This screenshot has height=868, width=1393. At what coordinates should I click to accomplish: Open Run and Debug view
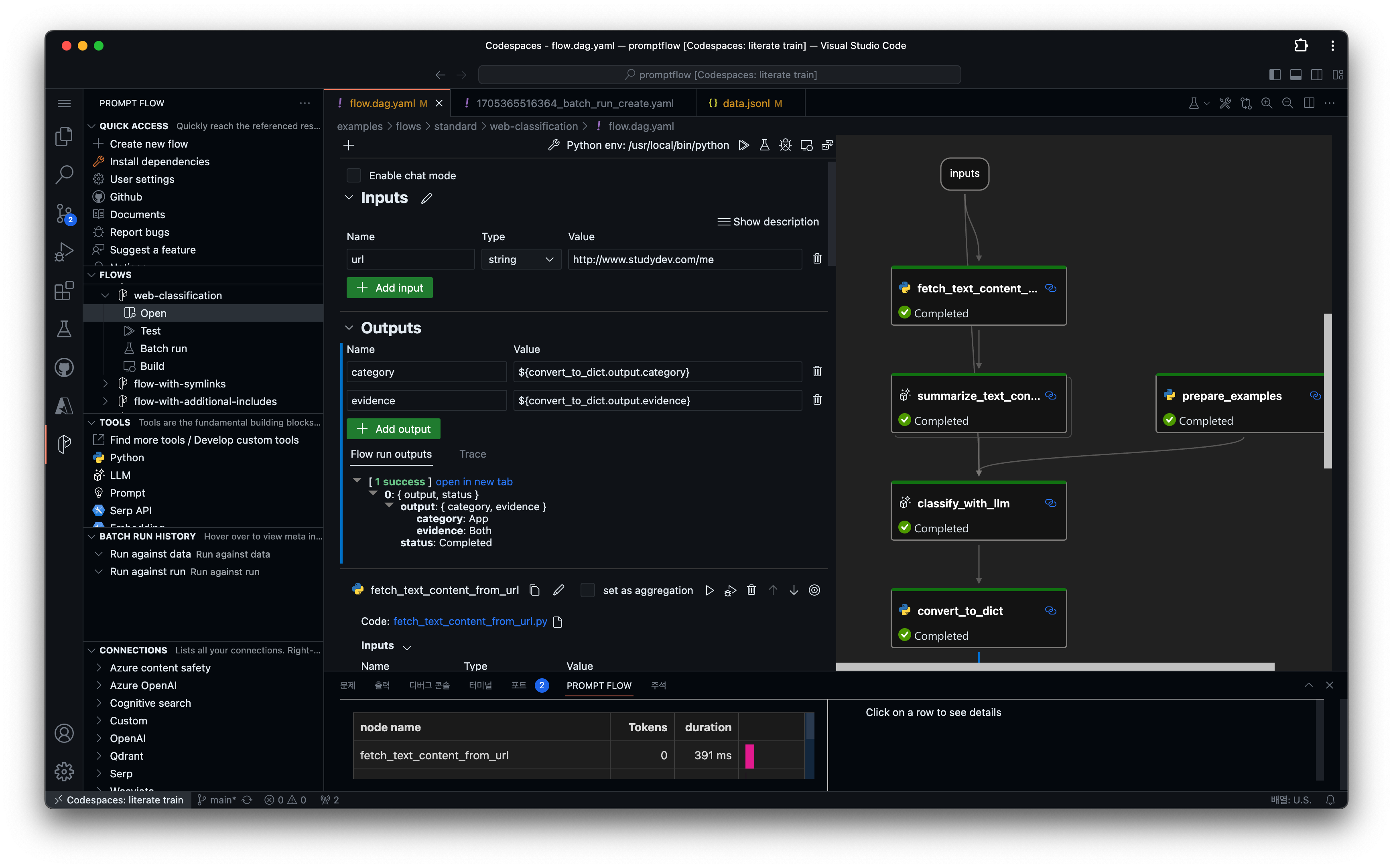(x=64, y=252)
